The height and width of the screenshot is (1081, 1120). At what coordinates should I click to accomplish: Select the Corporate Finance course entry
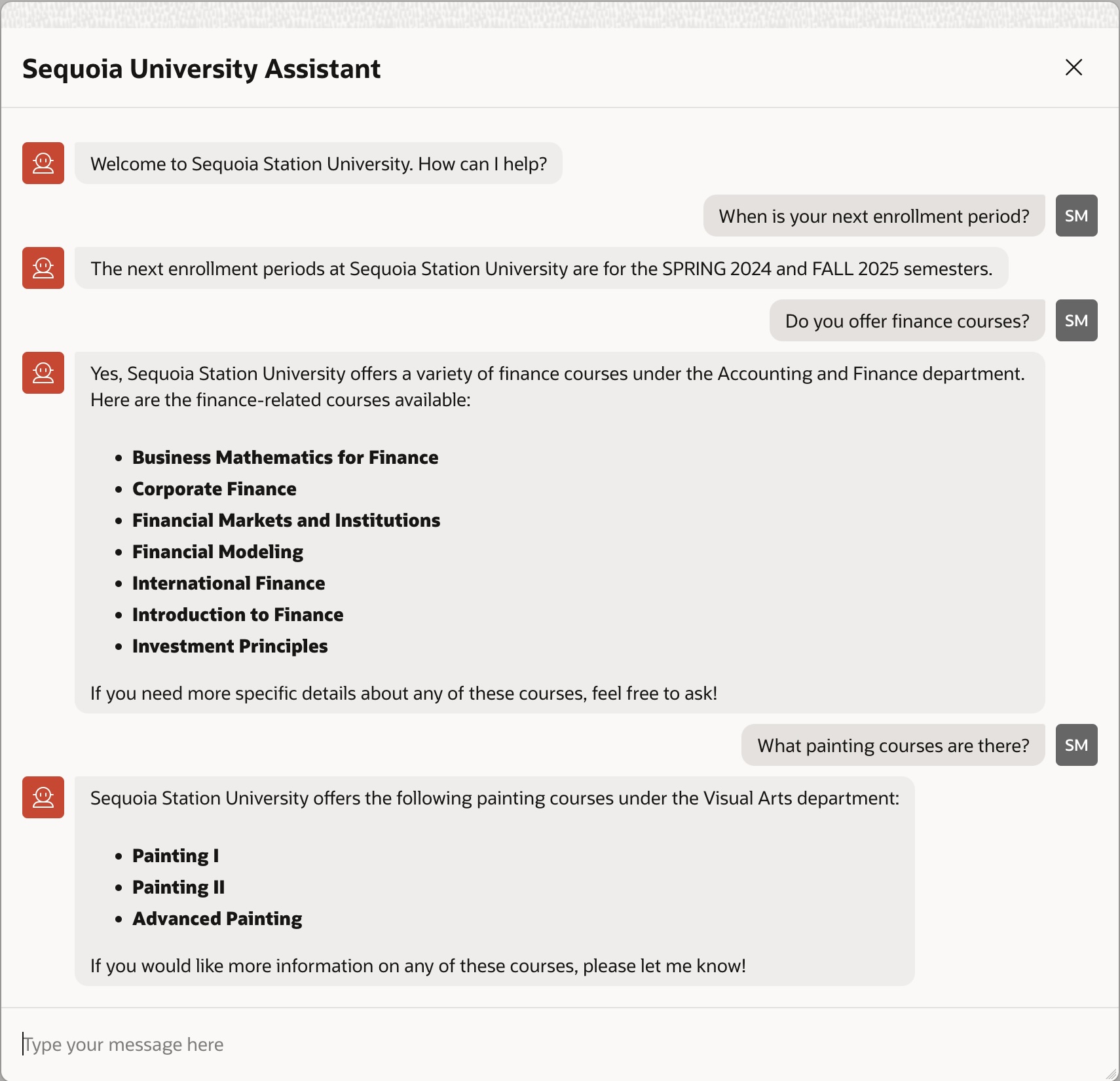(214, 489)
